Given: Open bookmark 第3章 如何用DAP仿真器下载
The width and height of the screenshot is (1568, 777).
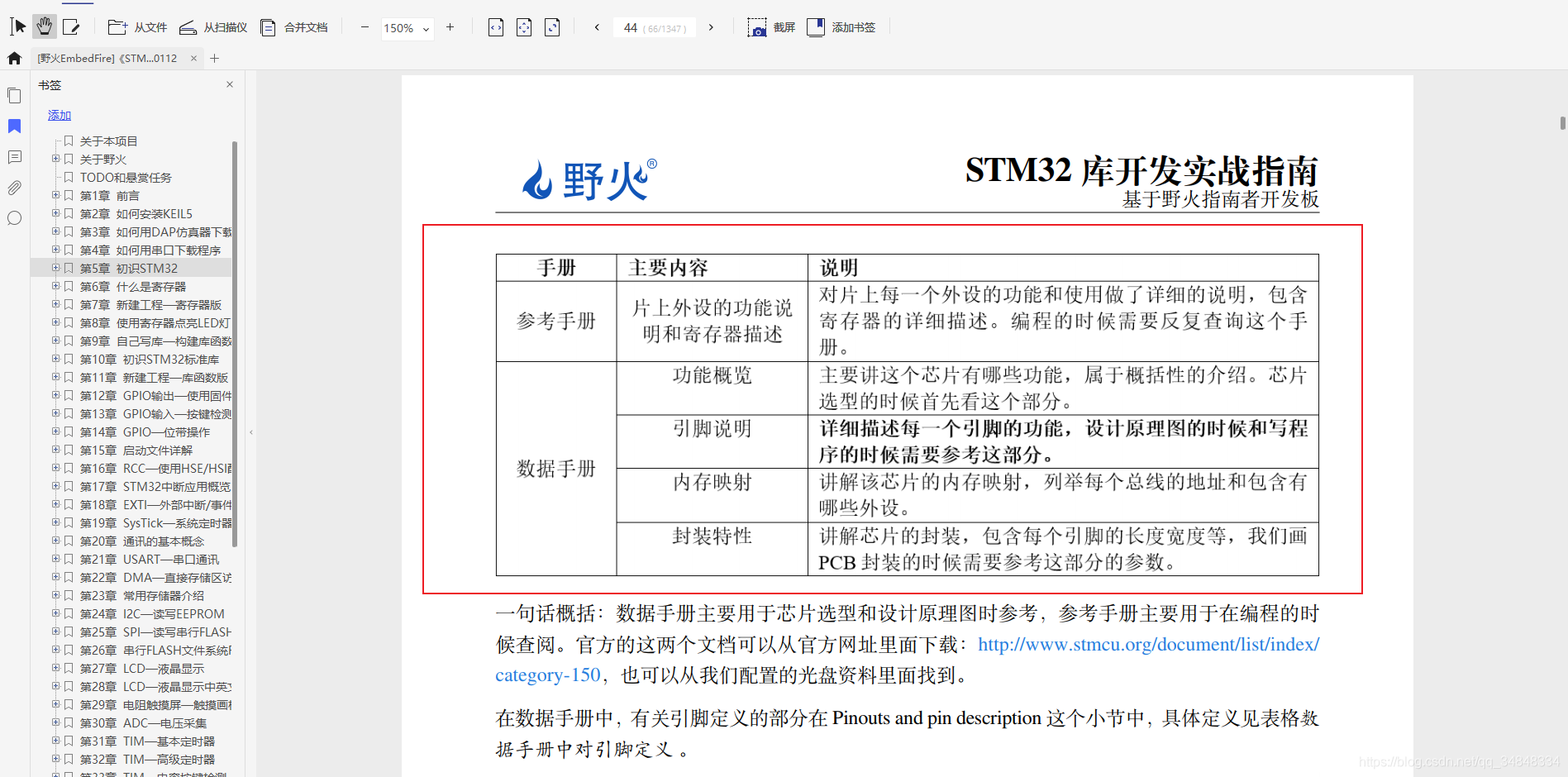Looking at the screenshot, I should (x=155, y=232).
